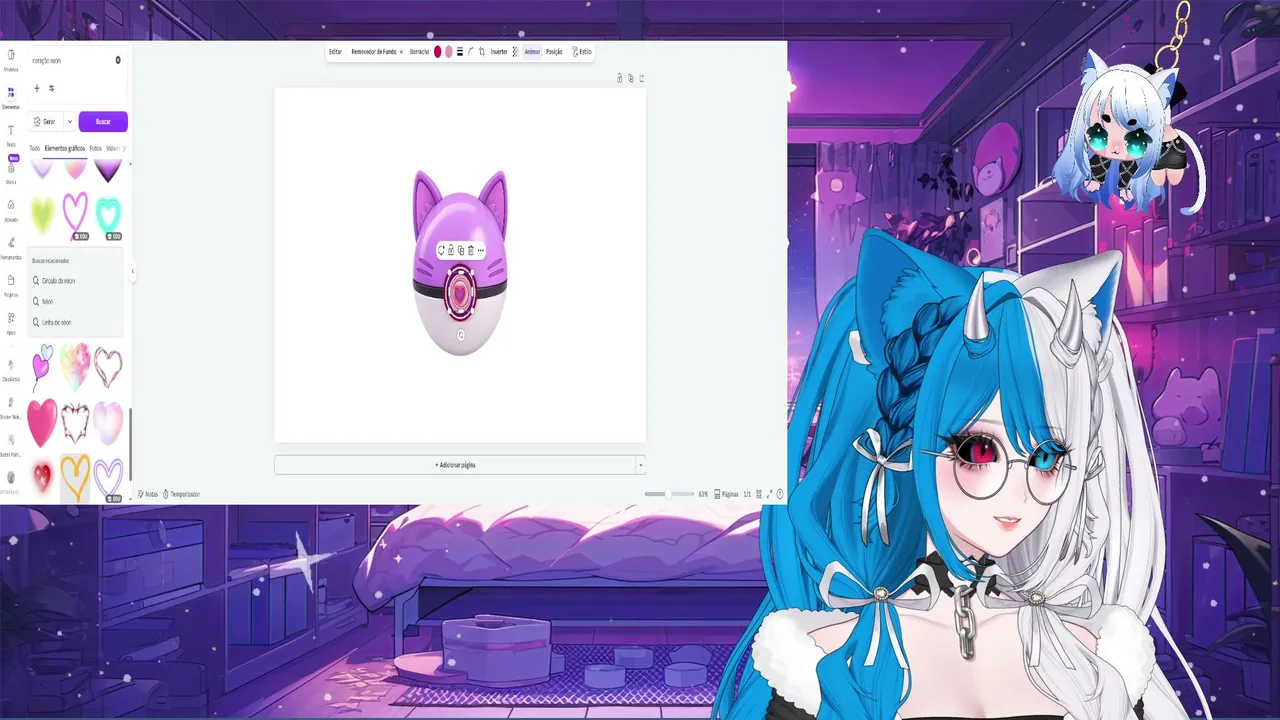This screenshot has height=720, width=1280.
Task: Open the Posição panel
Action: [x=554, y=52]
